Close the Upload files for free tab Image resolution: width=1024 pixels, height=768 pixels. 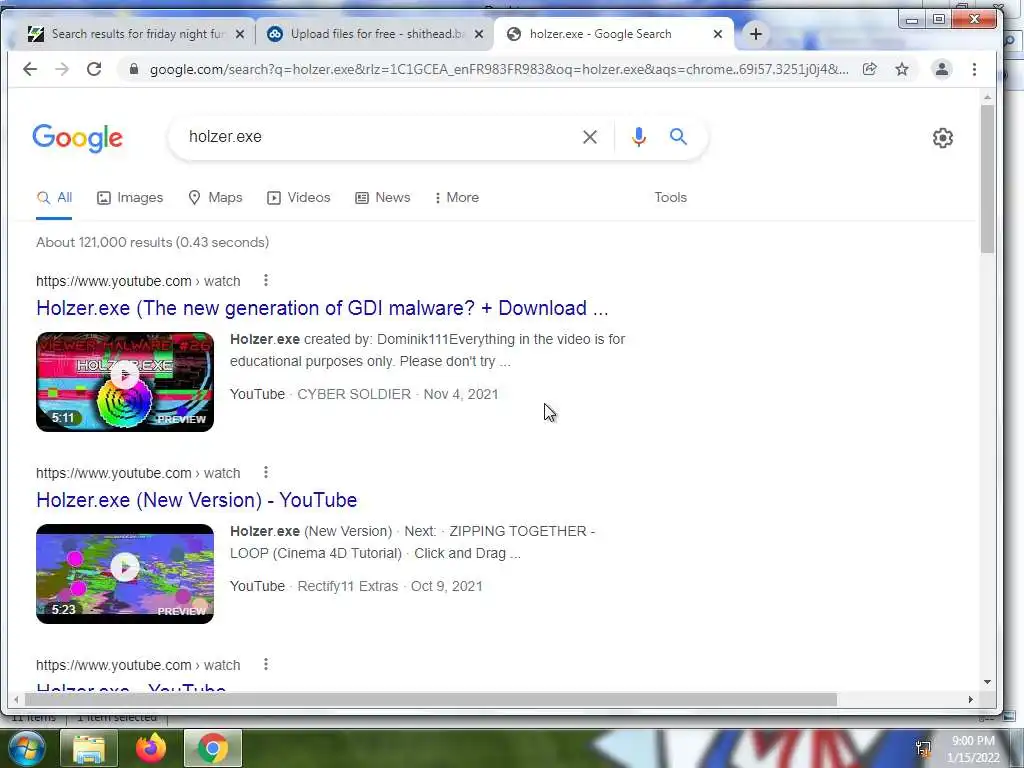click(479, 34)
